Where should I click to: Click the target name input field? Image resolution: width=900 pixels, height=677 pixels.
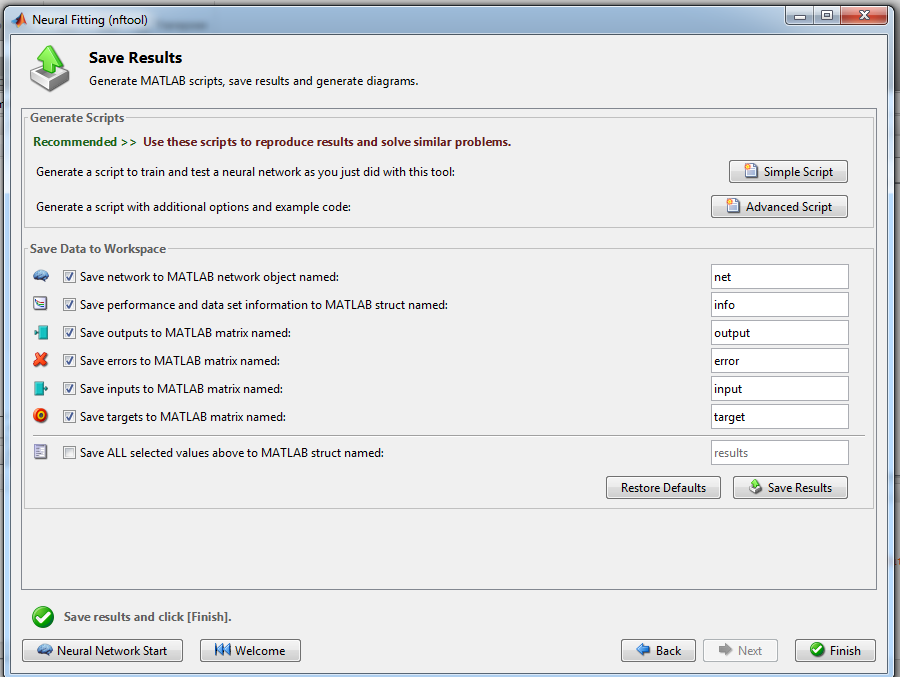click(x=779, y=417)
